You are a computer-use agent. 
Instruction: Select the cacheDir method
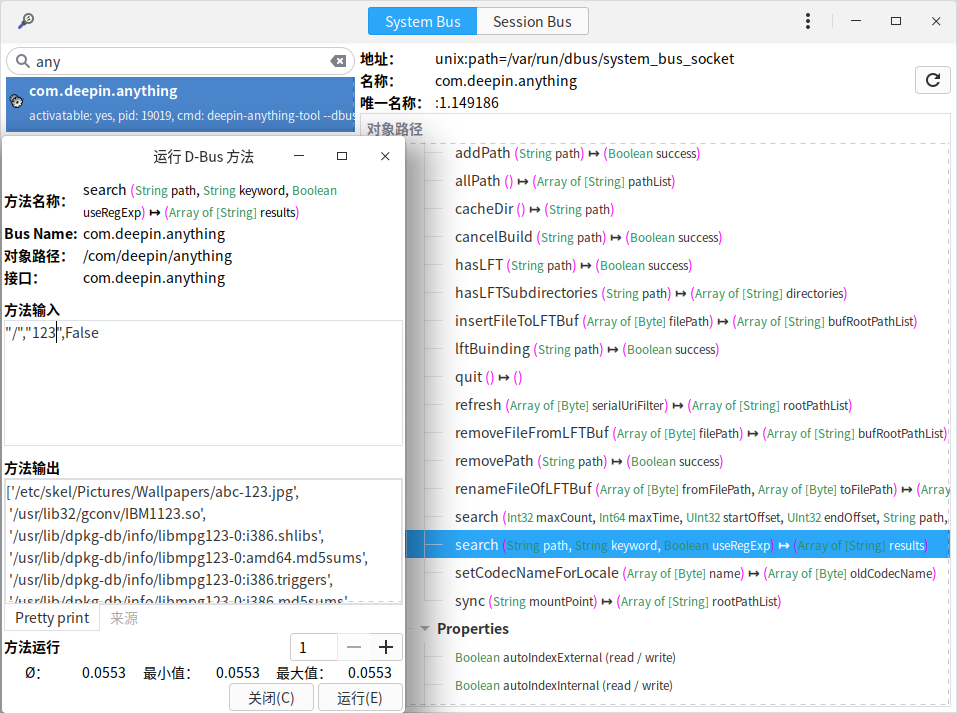click(x=534, y=209)
